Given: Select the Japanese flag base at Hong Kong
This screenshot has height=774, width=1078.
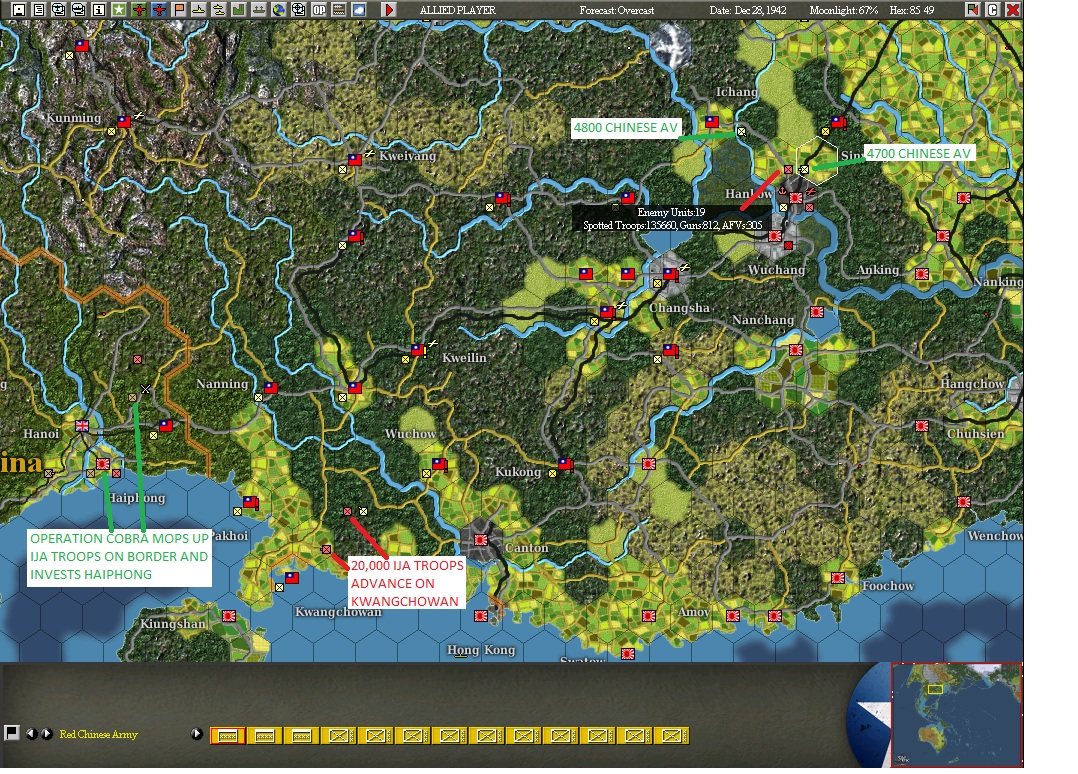Looking at the screenshot, I should coord(481,616).
